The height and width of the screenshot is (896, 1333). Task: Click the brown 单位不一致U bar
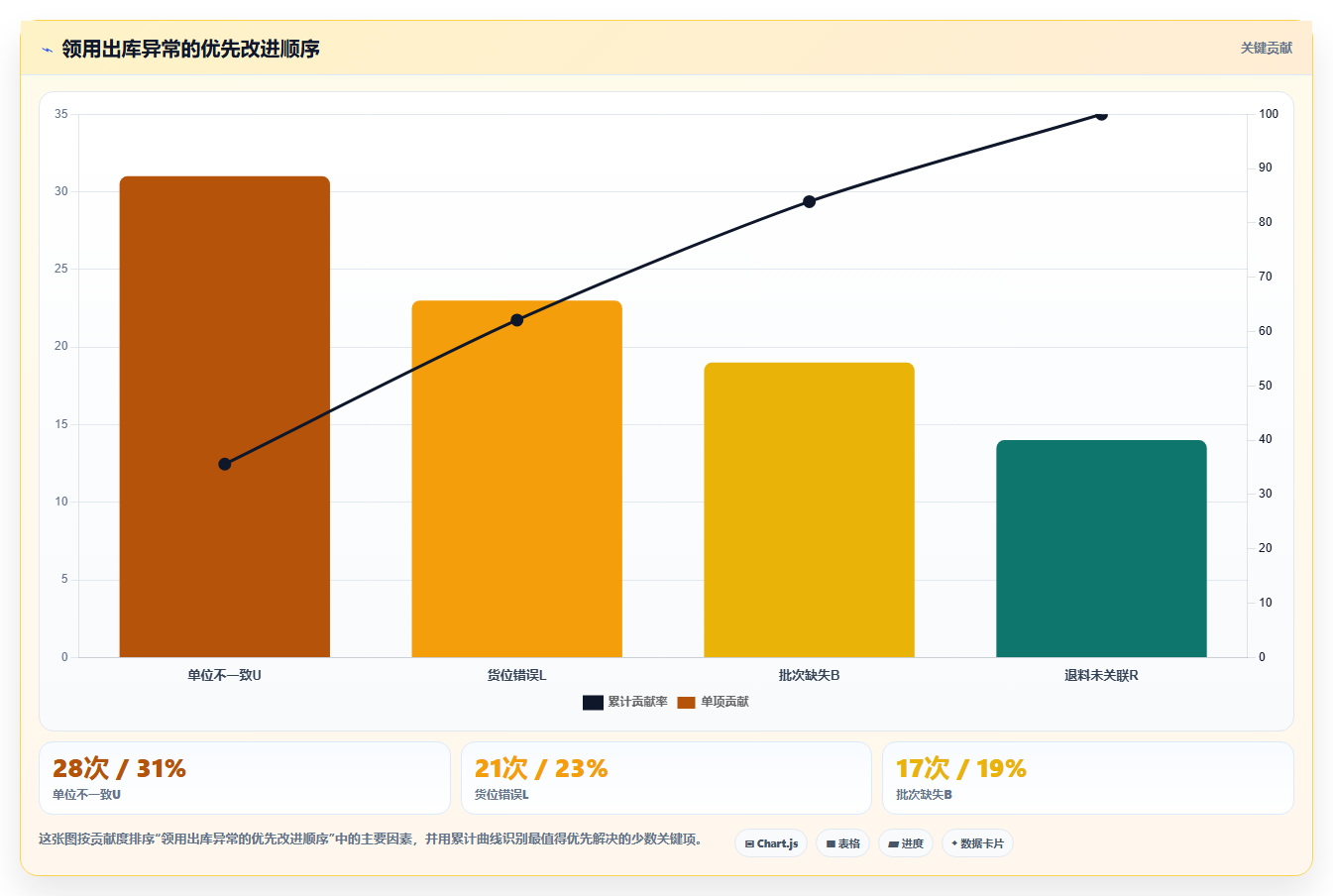[225, 416]
